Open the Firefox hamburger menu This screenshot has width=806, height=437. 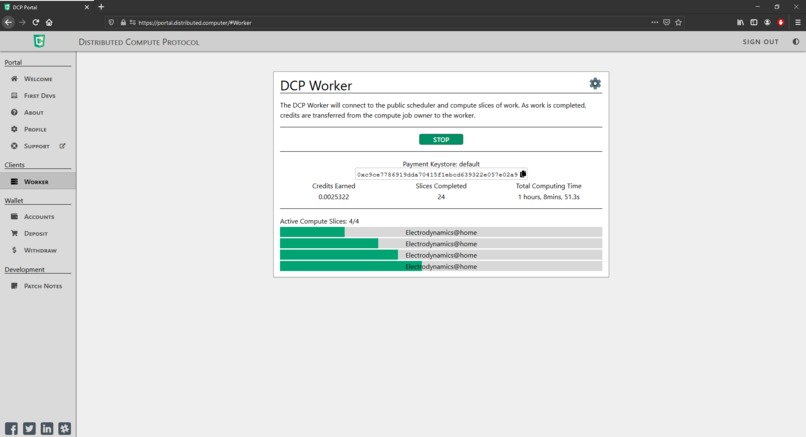[798, 22]
